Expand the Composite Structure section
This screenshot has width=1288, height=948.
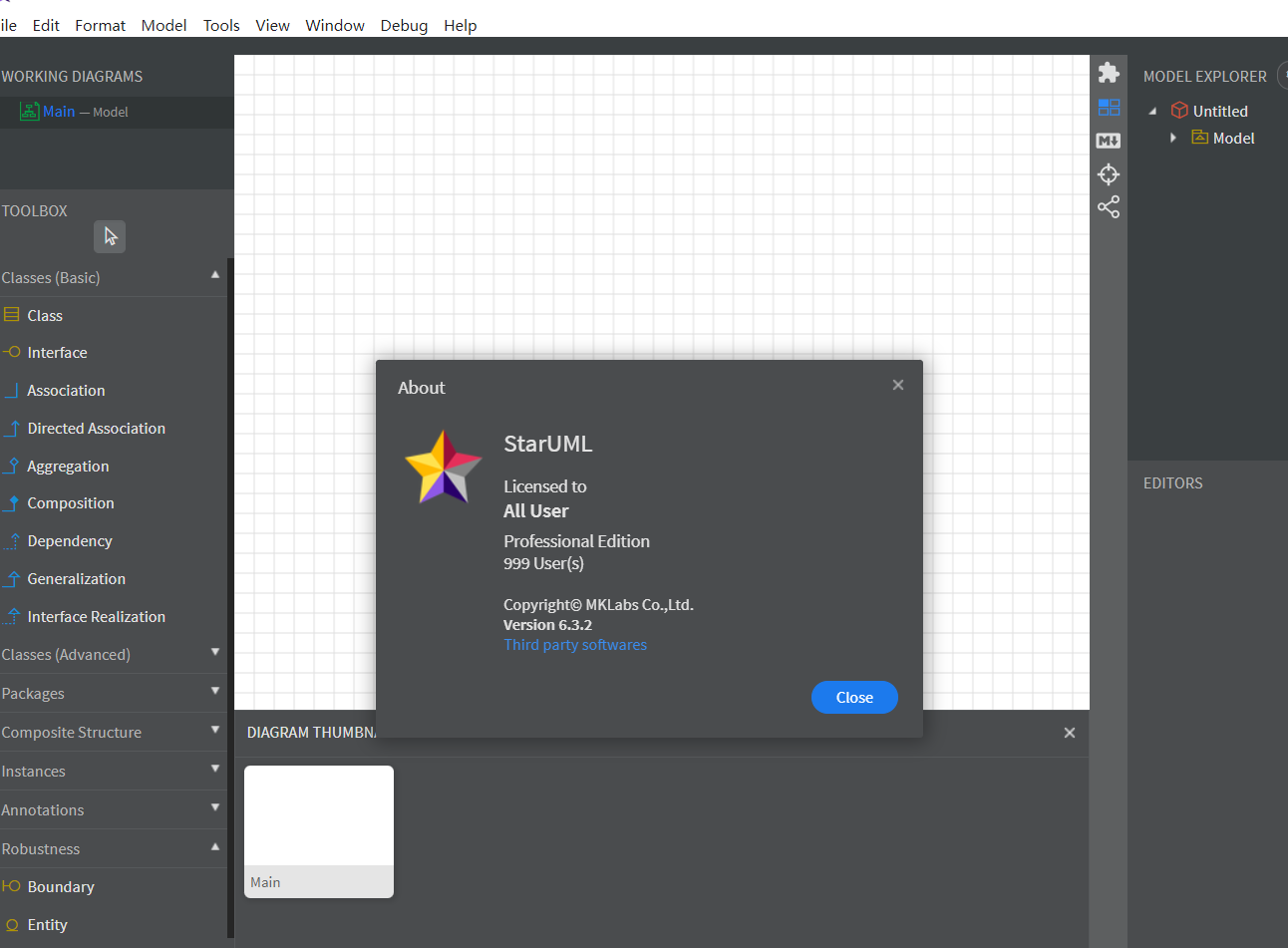click(x=215, y=731)
